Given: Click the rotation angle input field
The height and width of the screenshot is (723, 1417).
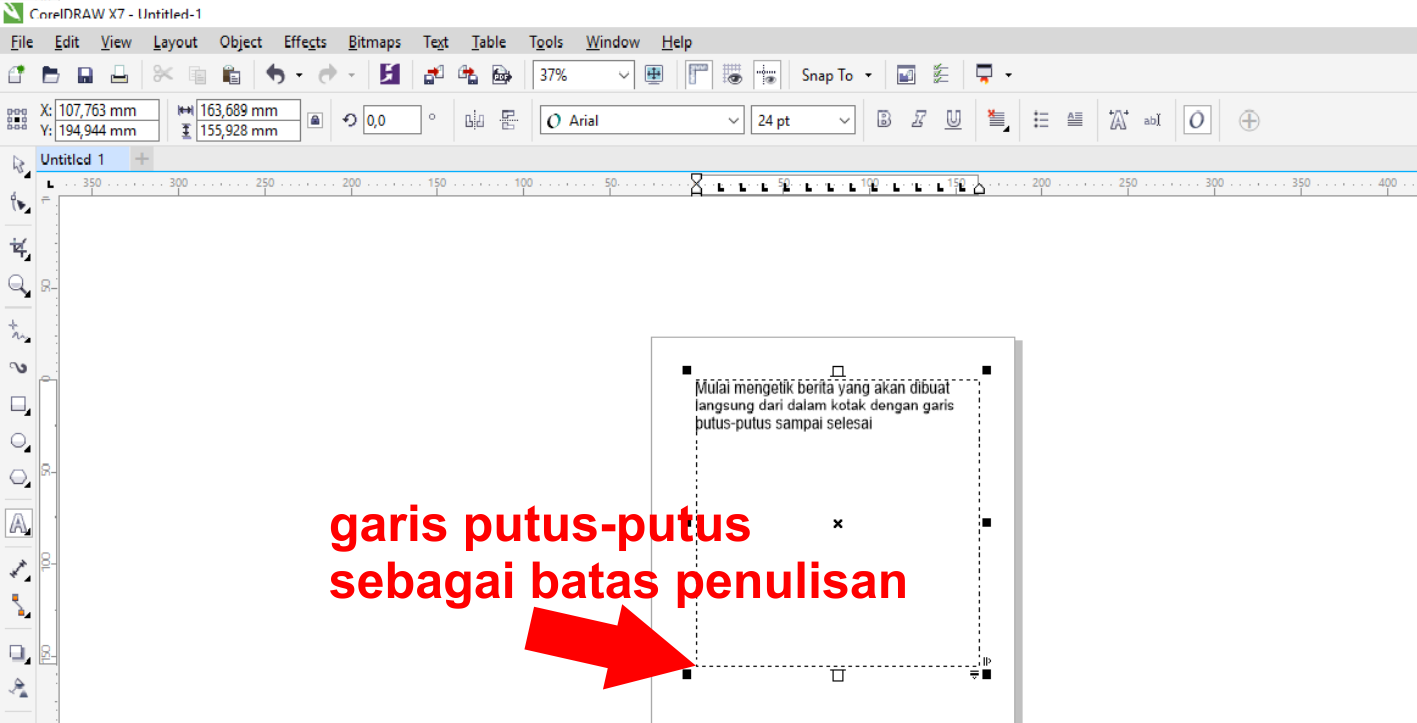Looking at the screenshot, I should [390, 119].
